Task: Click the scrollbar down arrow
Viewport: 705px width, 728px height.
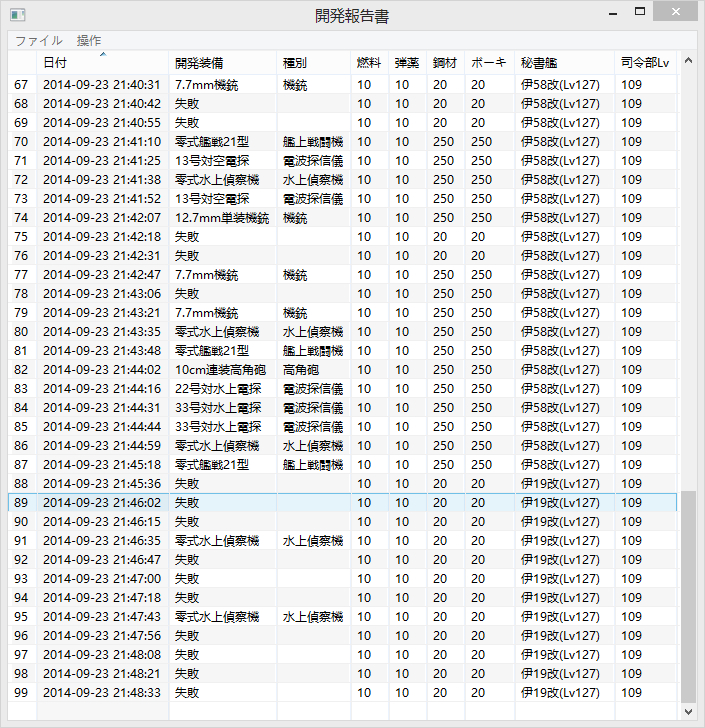Action: [688, 711]
